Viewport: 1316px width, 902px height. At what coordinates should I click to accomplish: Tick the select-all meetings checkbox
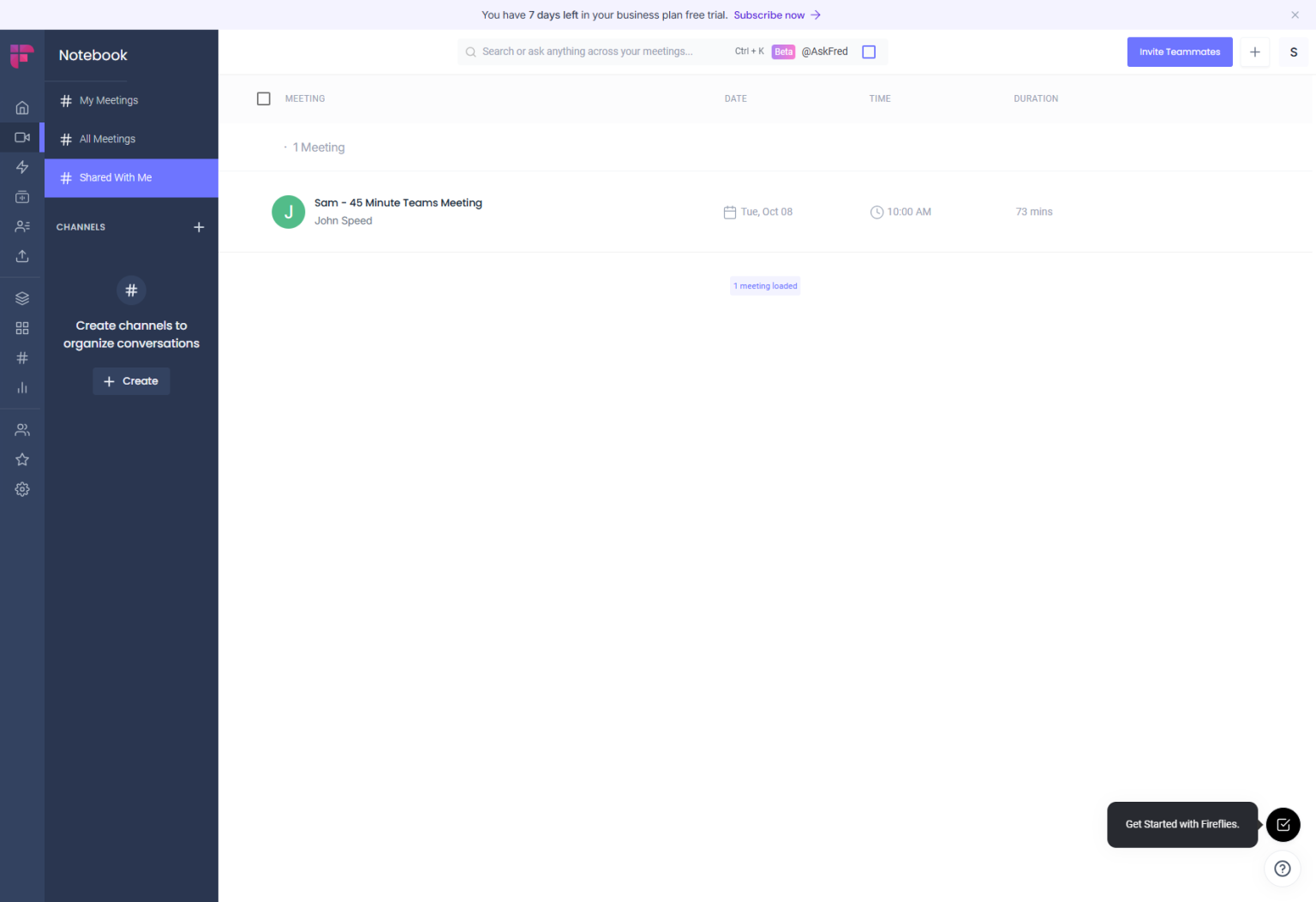click(x=264, y=99)
